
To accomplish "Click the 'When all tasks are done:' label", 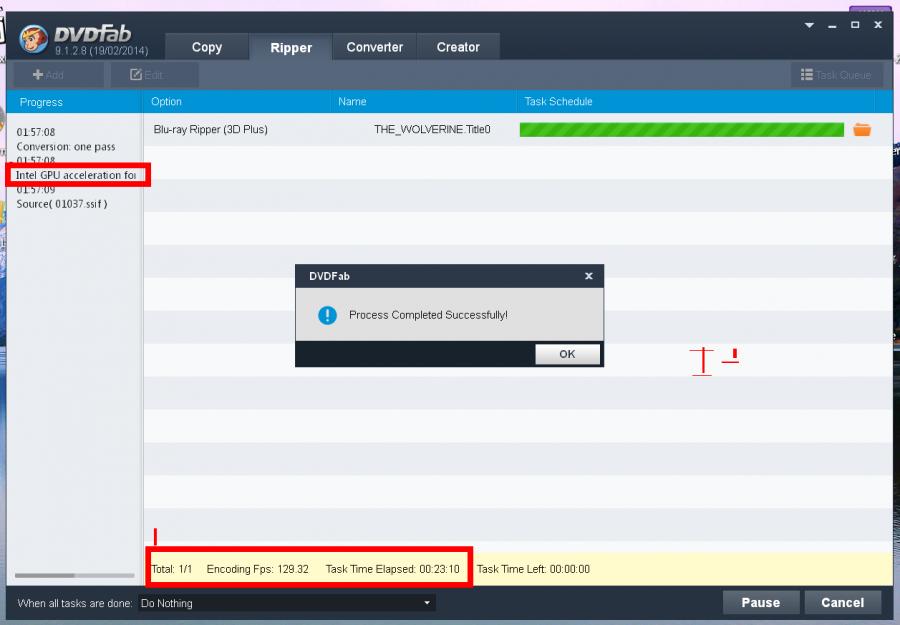I will (x=75, y=603).
